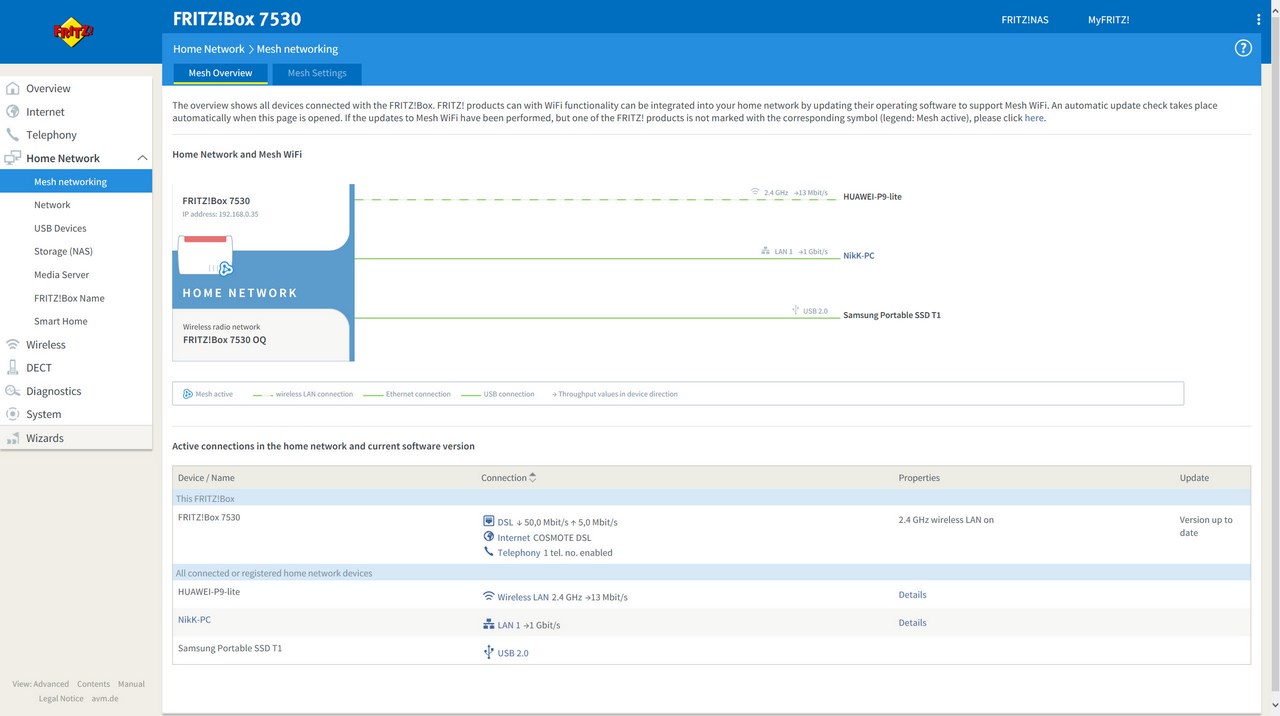Click Home Network in the breadcrumb
This screenshot has height=716, width=1280.
coord(208,49)
